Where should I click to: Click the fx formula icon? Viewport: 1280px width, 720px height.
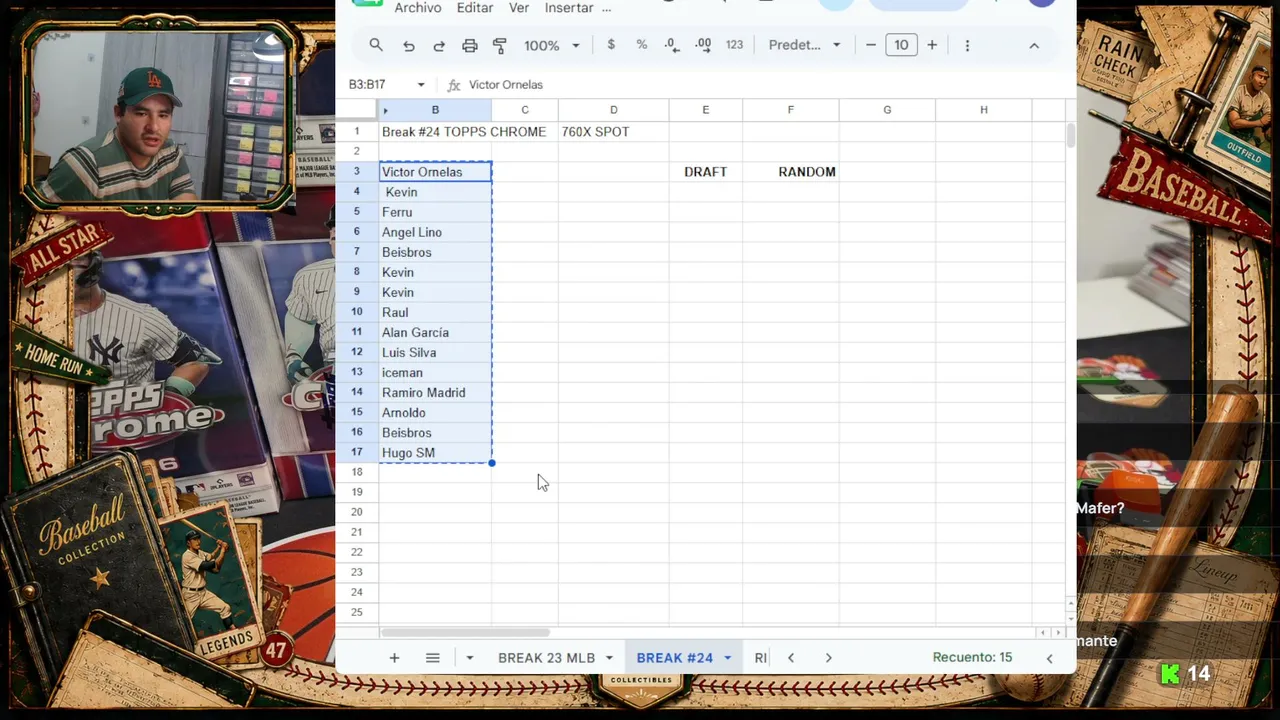click(454, 85)
